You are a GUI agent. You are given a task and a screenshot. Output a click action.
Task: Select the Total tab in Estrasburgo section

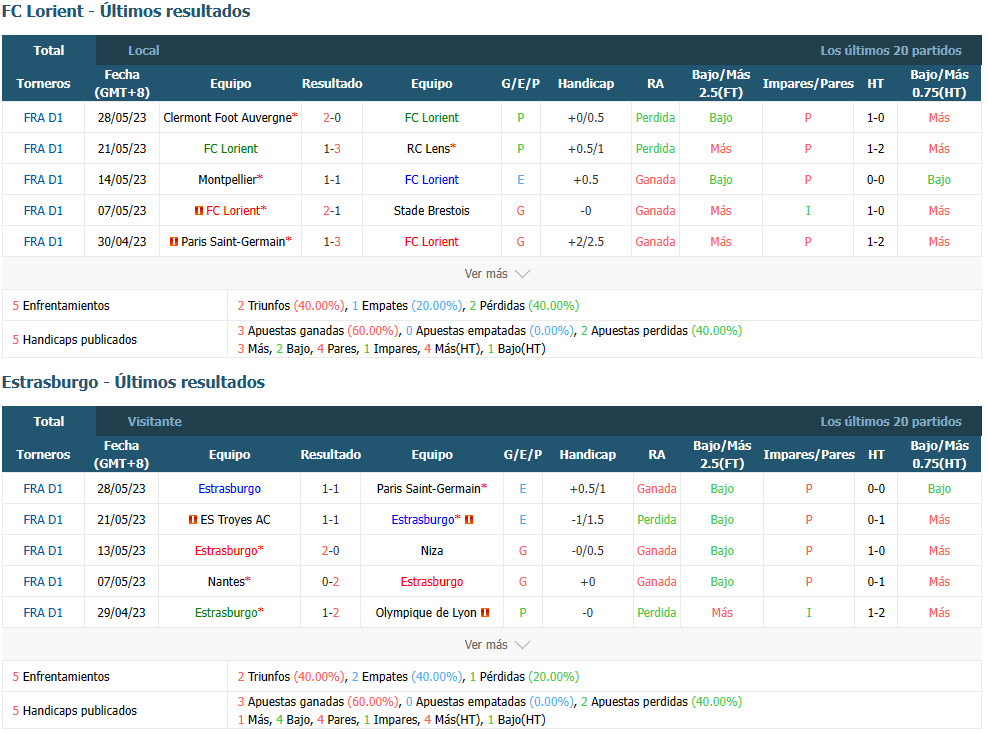(49, 421)
